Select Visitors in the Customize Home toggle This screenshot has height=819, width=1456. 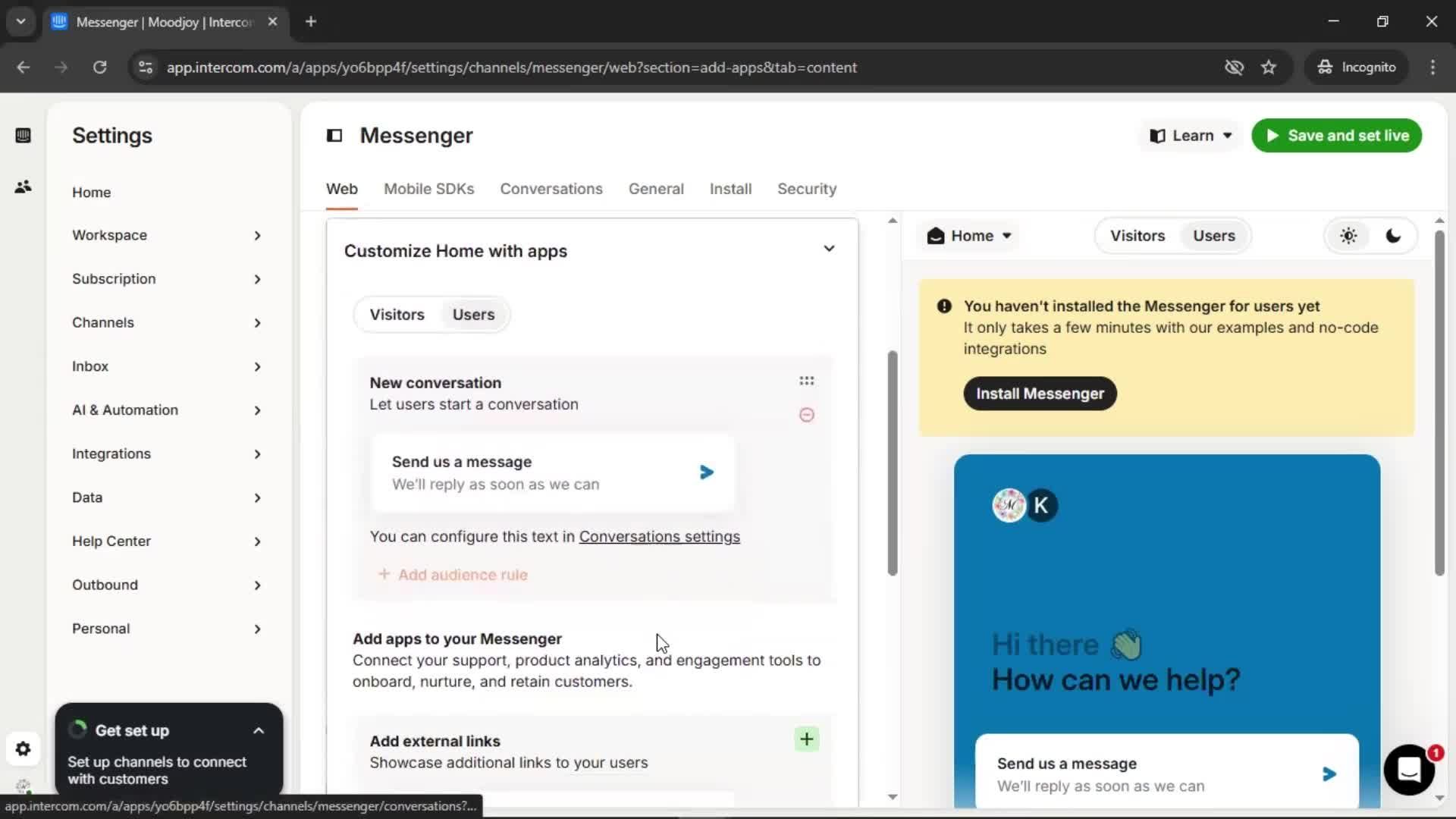[397, 315]
